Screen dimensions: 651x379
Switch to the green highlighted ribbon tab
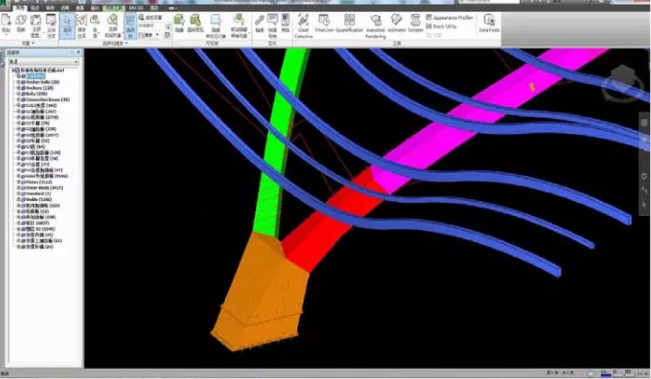(x=113, y=8)
